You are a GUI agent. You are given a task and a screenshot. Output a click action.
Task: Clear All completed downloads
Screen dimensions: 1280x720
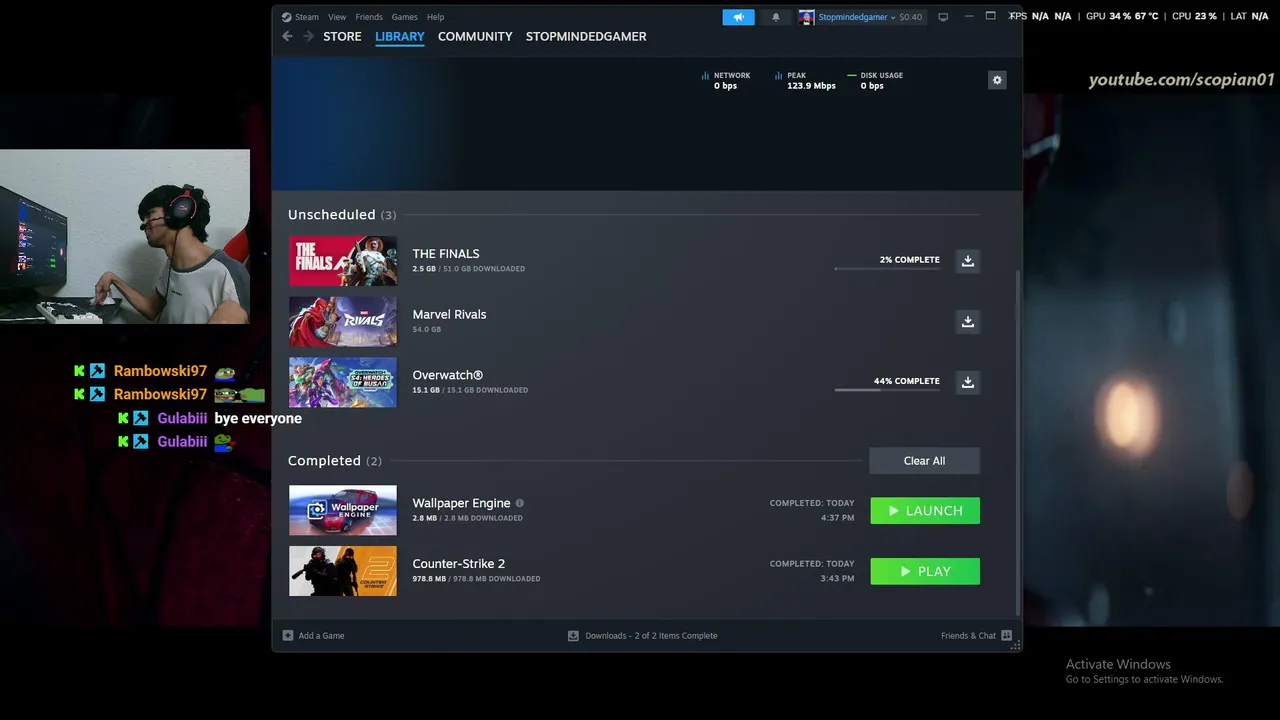tap(924, 461)
